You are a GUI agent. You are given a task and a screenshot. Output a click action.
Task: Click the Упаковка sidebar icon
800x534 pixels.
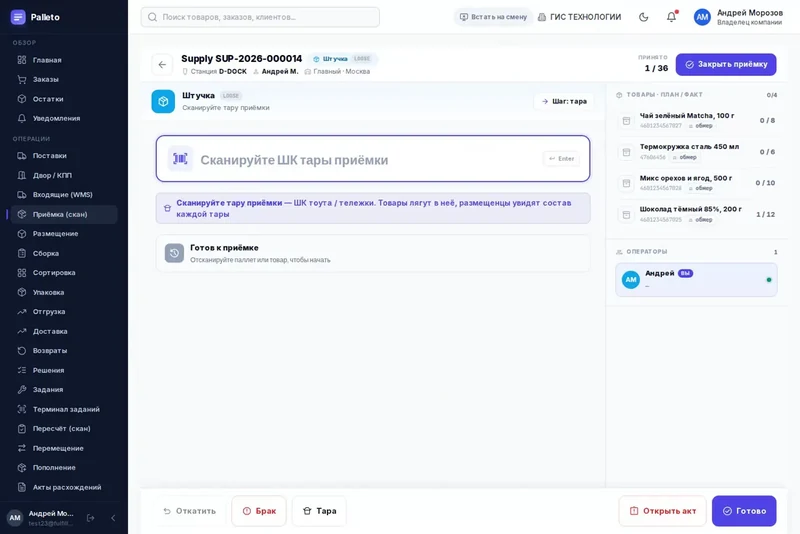(21, 292)
